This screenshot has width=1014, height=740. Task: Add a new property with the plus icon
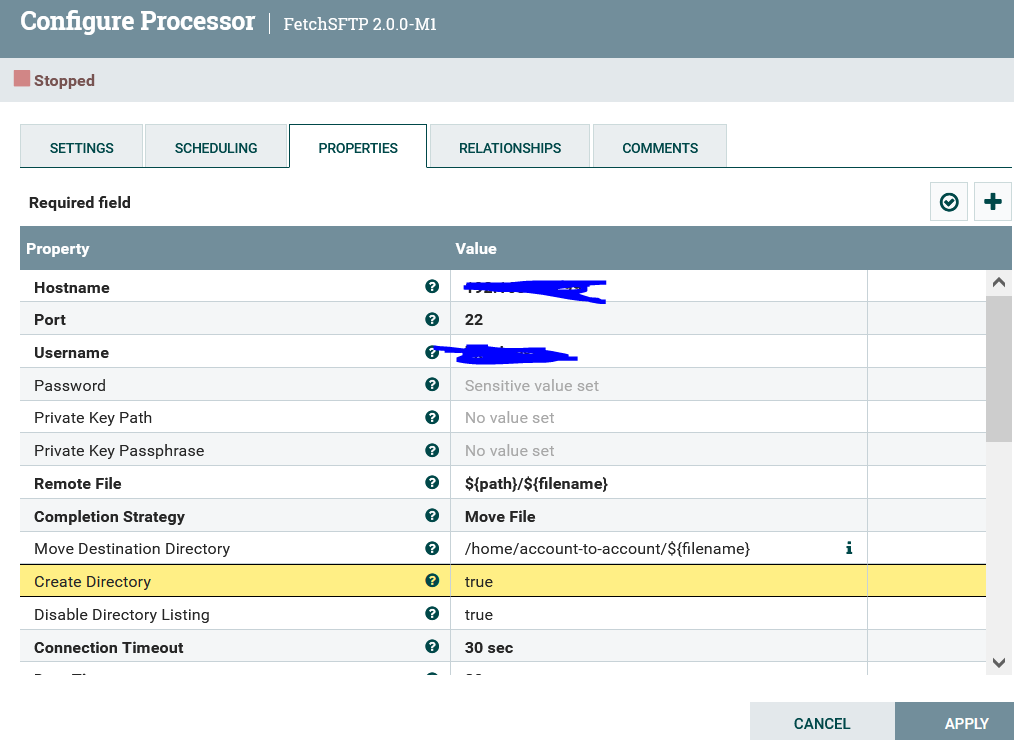pyautogui.click(x=992, y=201)
